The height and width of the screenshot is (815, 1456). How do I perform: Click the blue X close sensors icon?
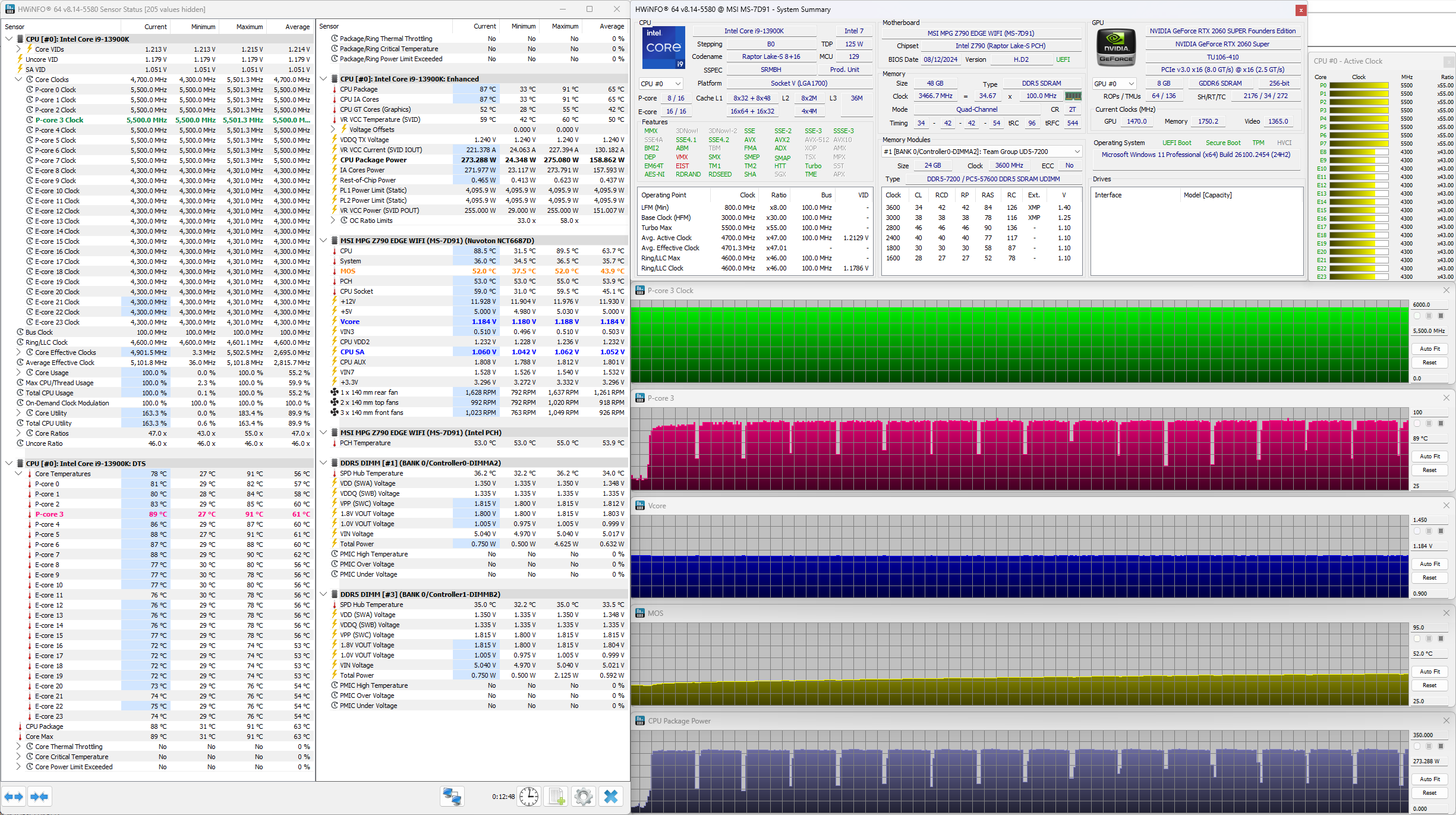[x=610, y=797]
